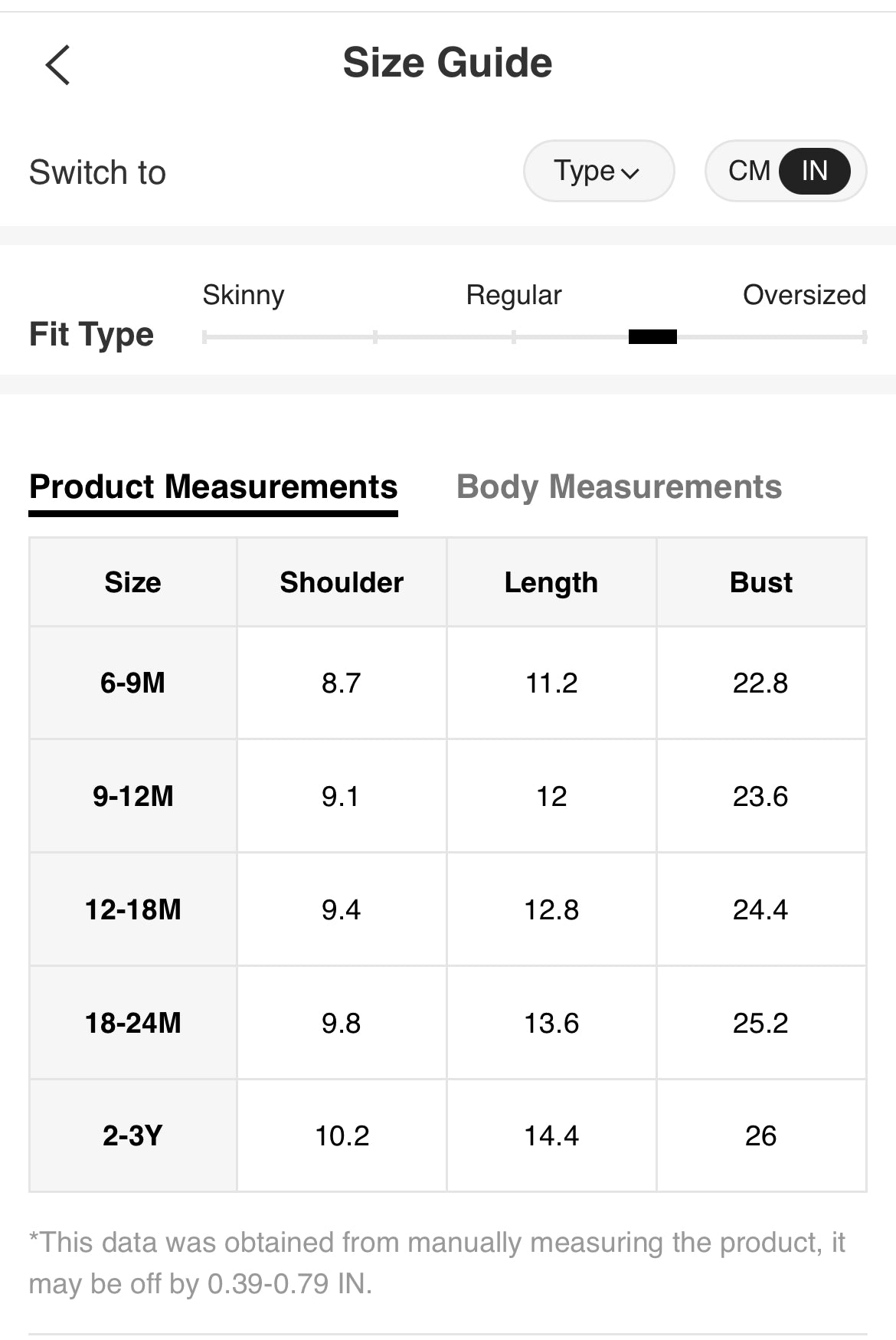This screenshot has width=896, height=1340.
Task: Select the 2-3Y size row
Action: click(x=132, y=1135)
